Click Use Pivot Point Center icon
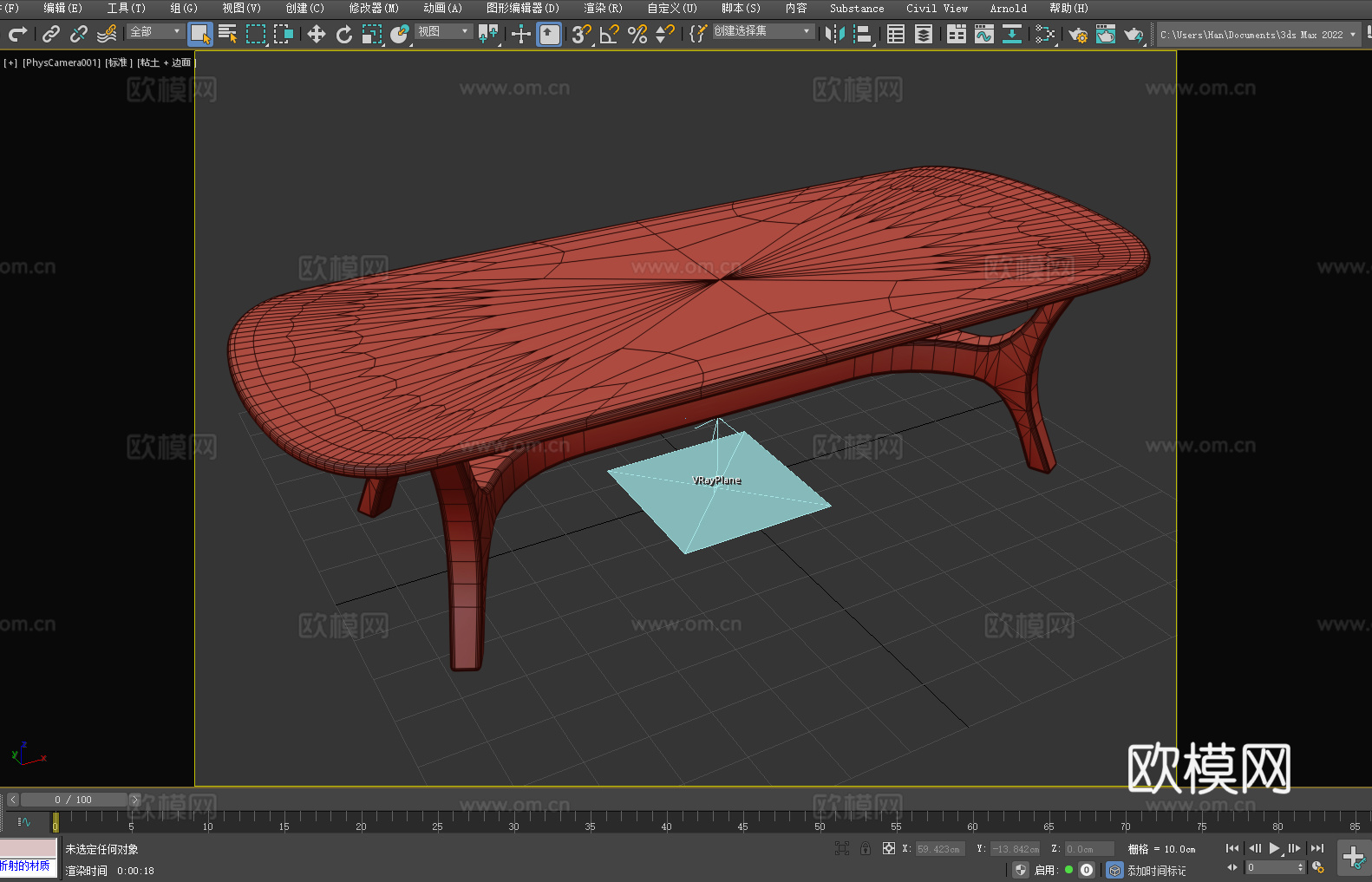 488,34
